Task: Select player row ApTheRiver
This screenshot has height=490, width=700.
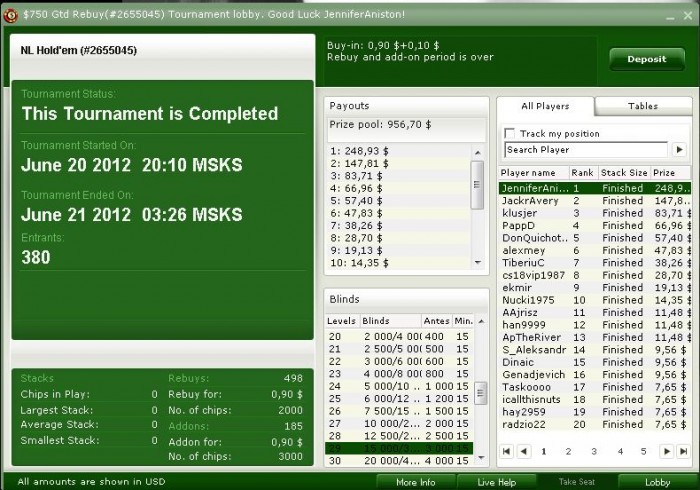Action: coord(595,337)
